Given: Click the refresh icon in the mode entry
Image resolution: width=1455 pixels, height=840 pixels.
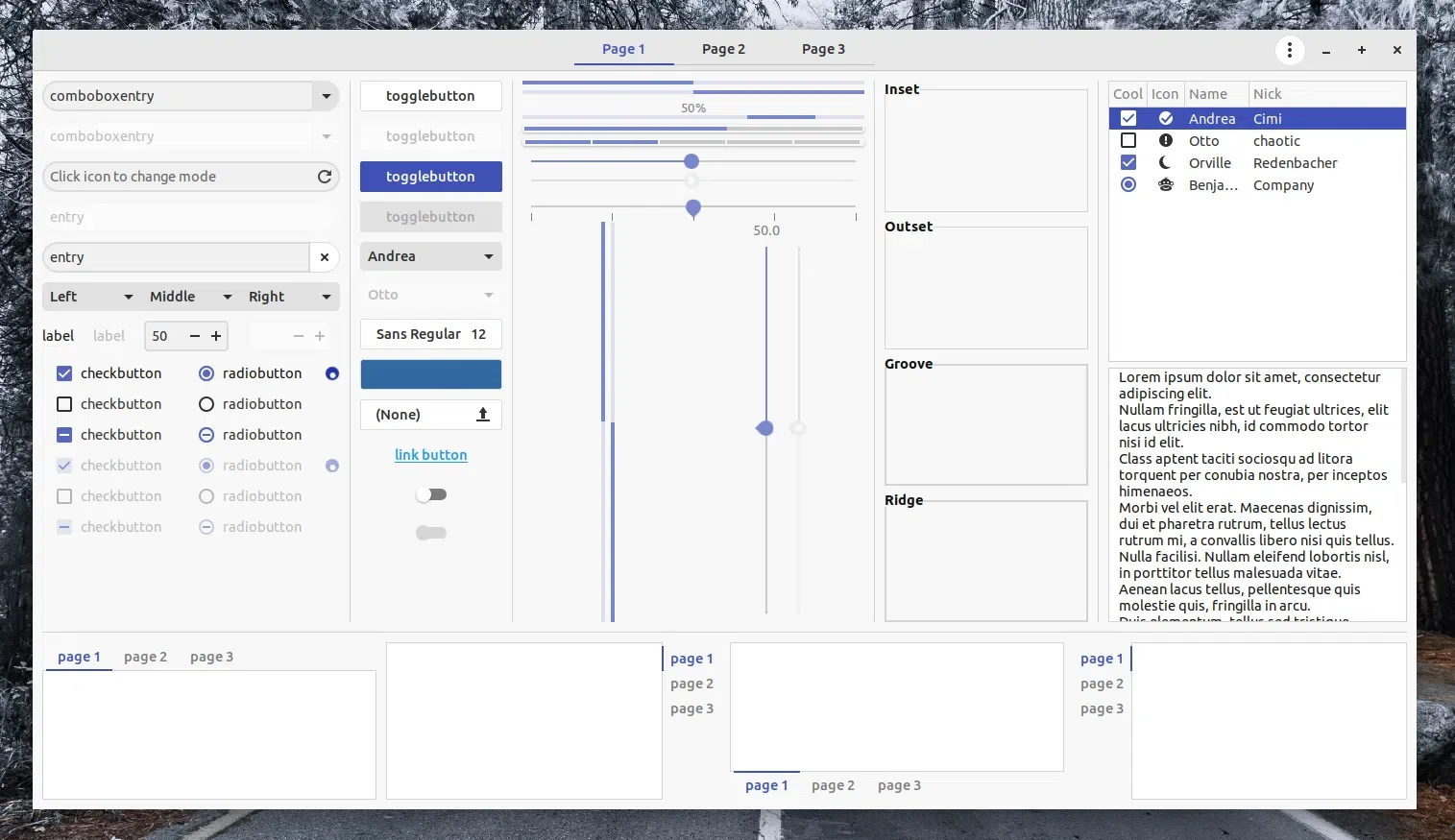Looking at the screenshot, I should 325,177.
